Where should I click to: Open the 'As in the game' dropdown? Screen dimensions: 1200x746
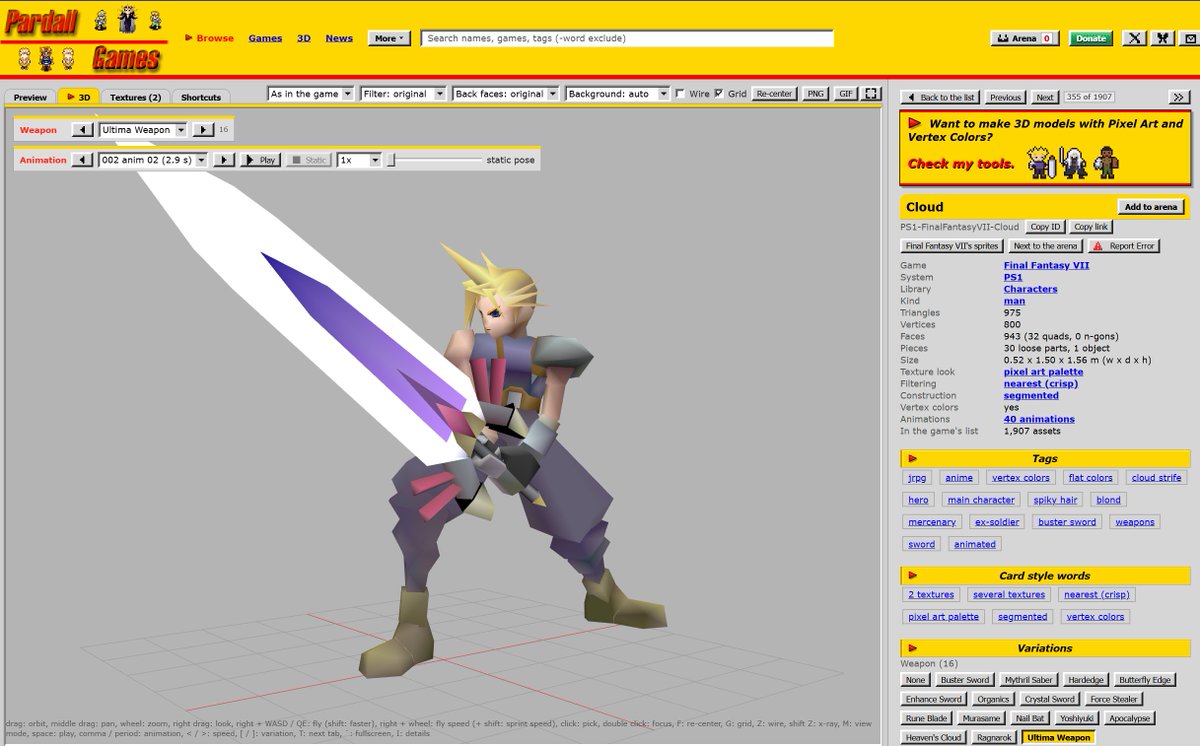point(311,94)
